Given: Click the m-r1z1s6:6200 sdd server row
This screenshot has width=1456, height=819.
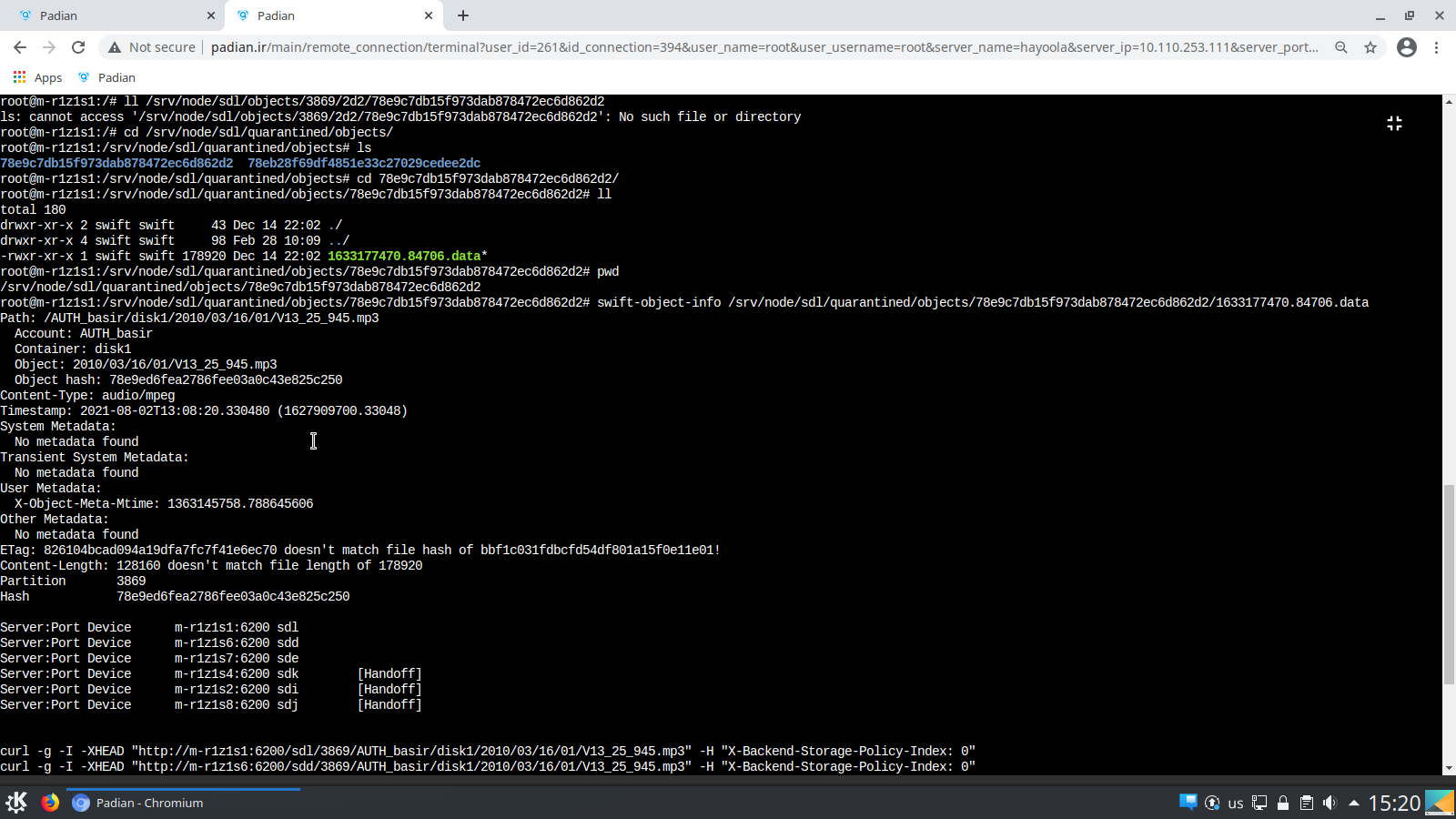Looking at the screenshot, I should (x=149, y=642).
